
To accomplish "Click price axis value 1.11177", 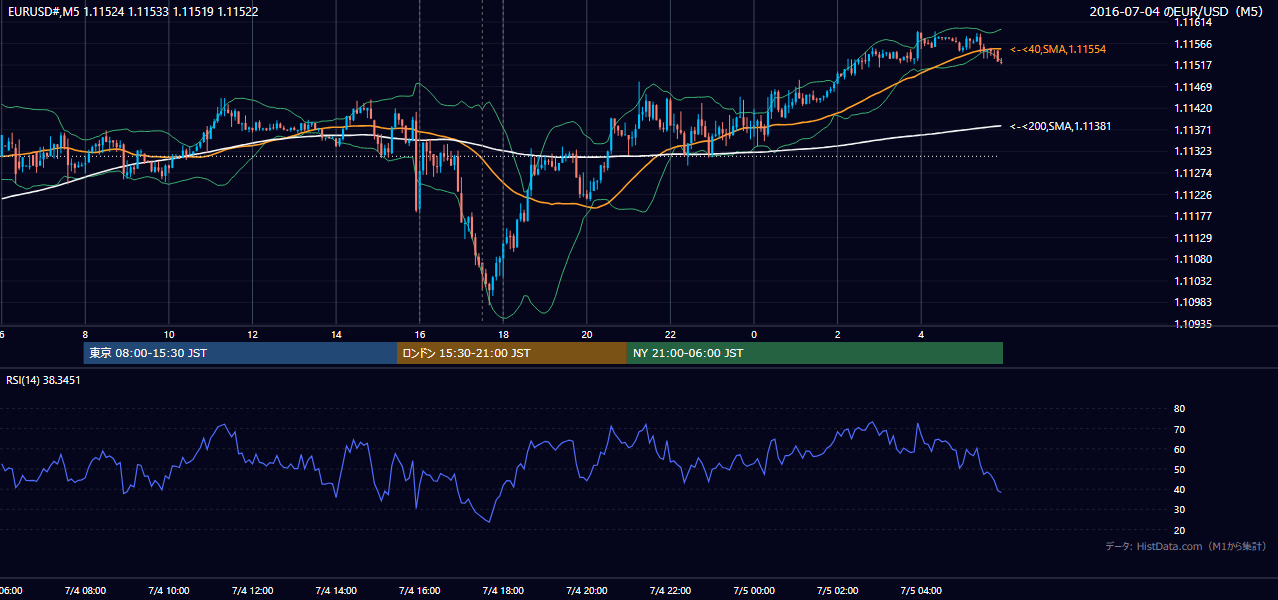I will 1193,216.
